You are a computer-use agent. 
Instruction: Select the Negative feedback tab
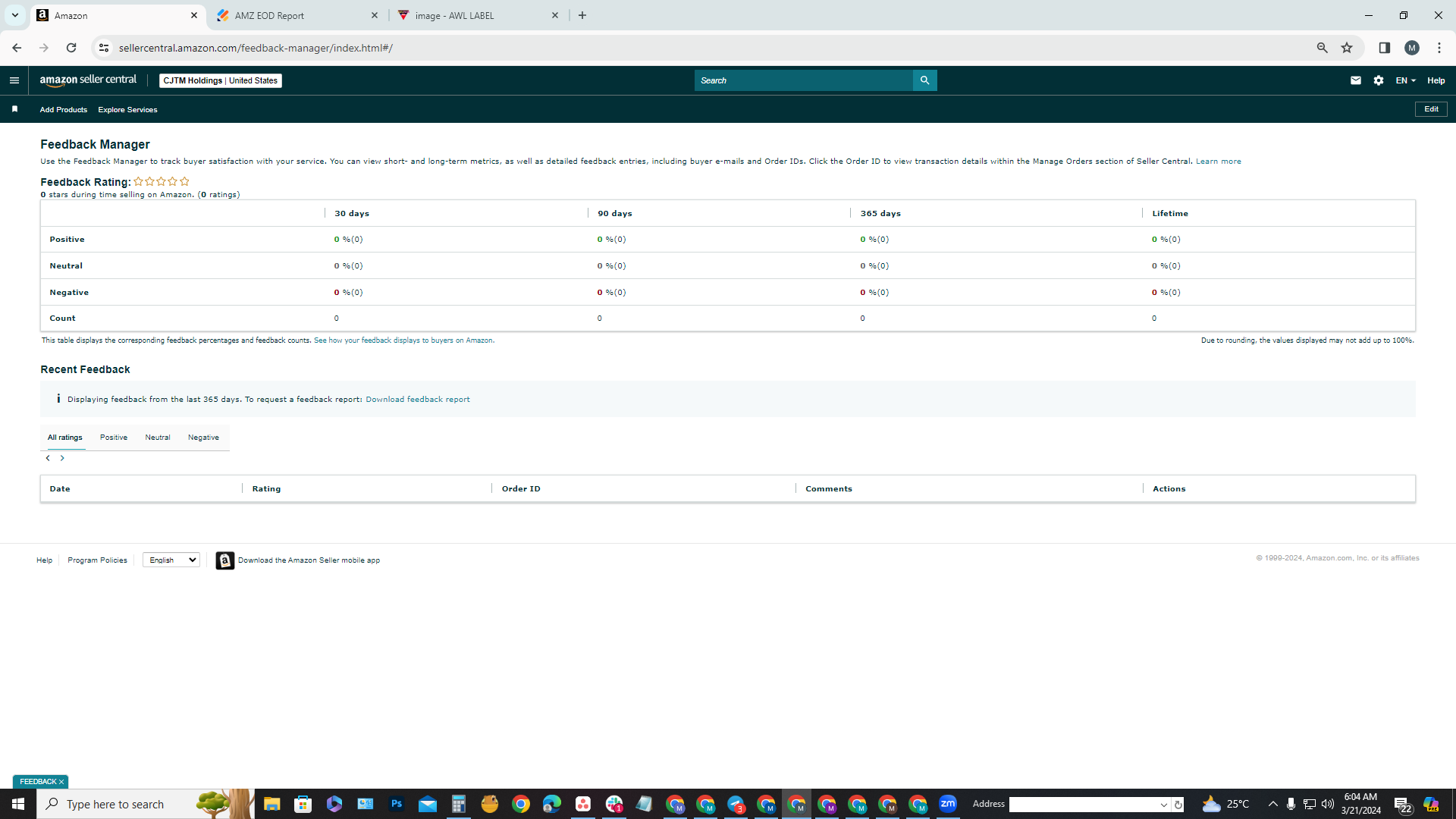point(203,438)
